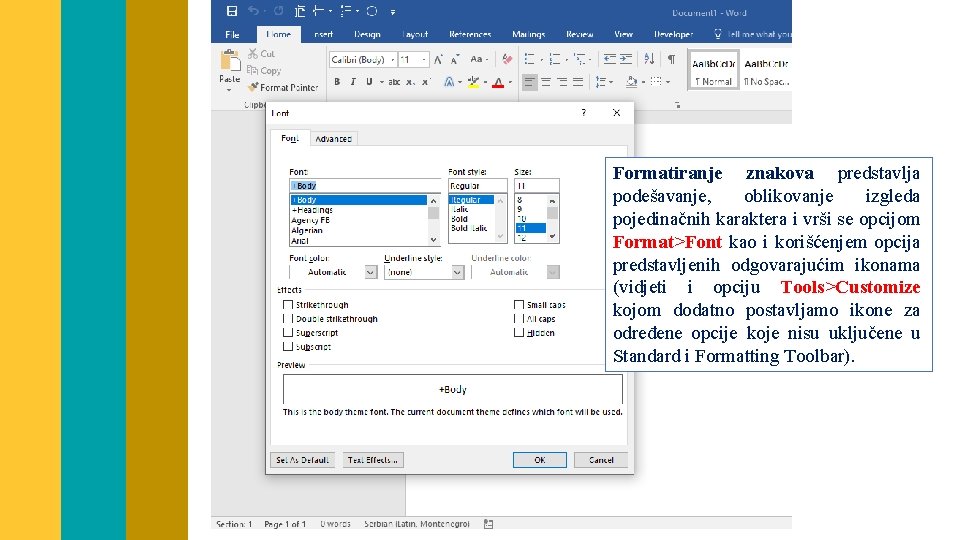The image size is (960, 540).
Task: Enable the Subscript checkbox
Action: pos(288,347)
